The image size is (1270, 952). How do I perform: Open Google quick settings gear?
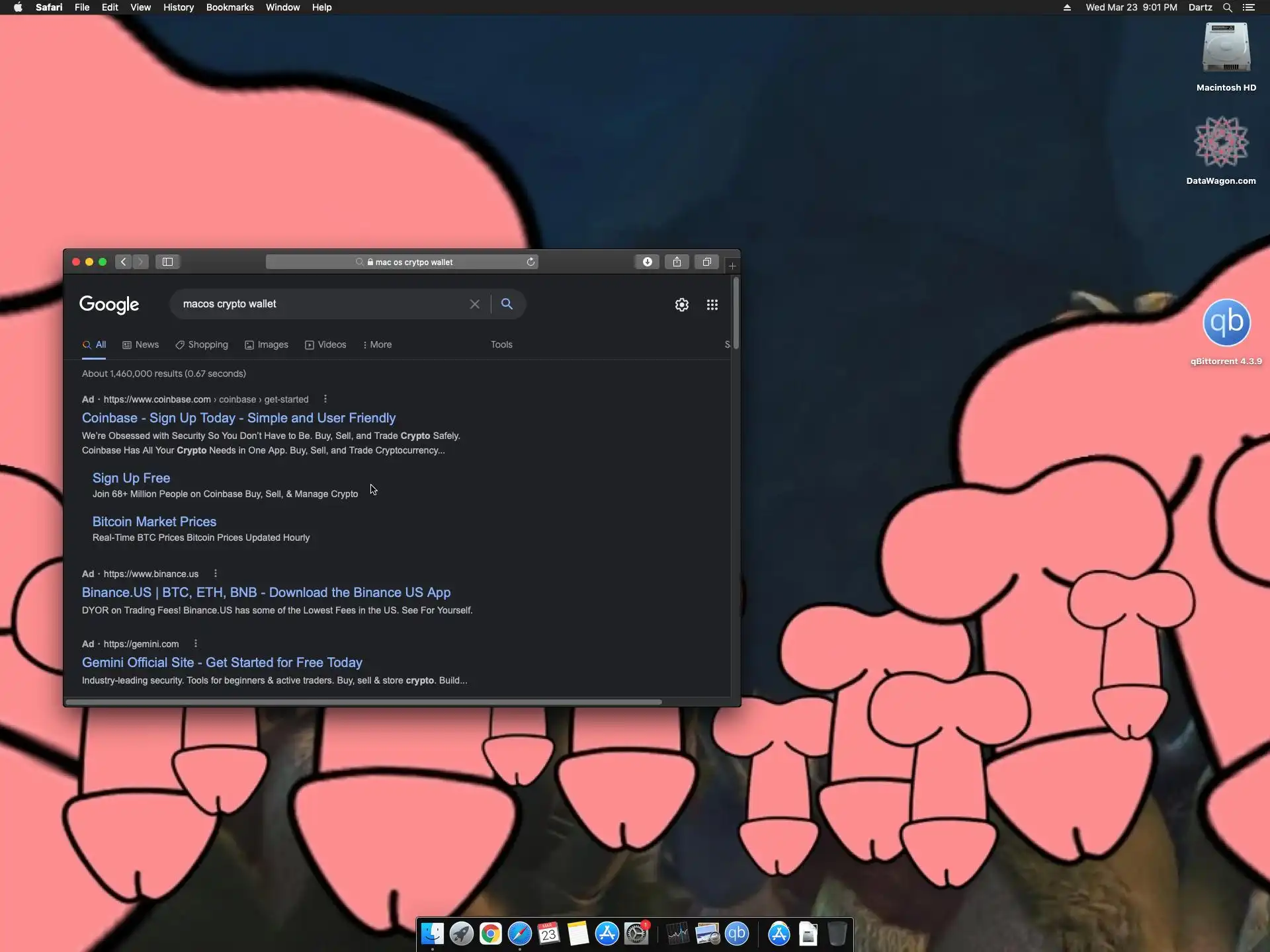coord(681,305)
